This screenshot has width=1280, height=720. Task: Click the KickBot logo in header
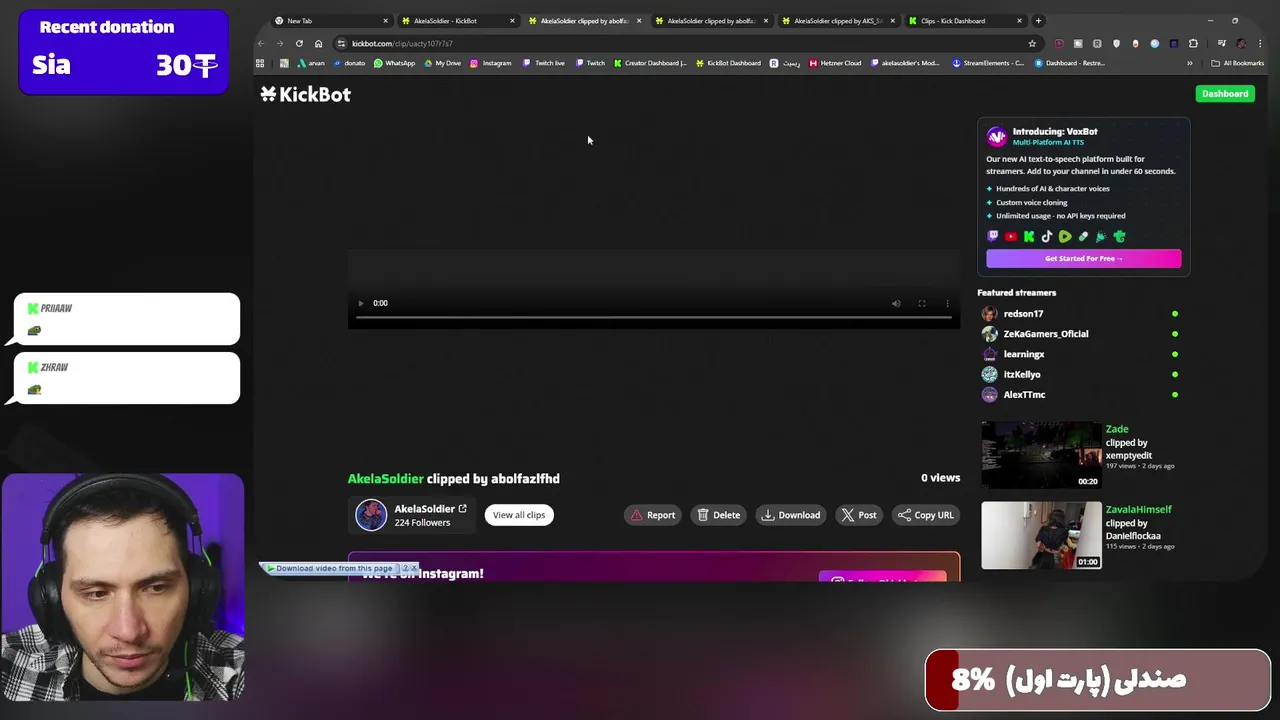click(x=305, y=94)
